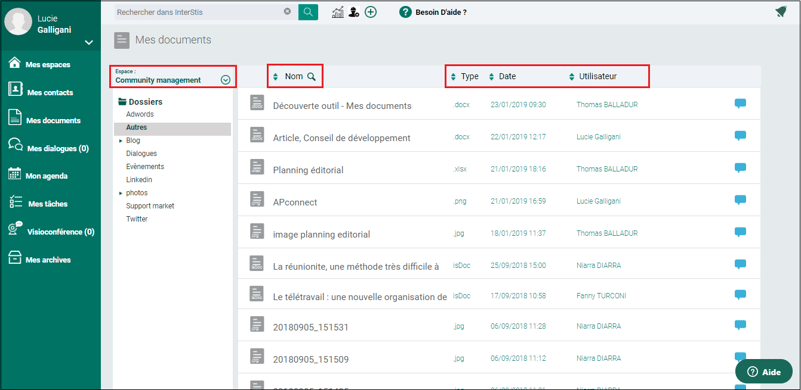
Task: Expand the Espace Community management dropdown
Action: [x=225, y=80]
